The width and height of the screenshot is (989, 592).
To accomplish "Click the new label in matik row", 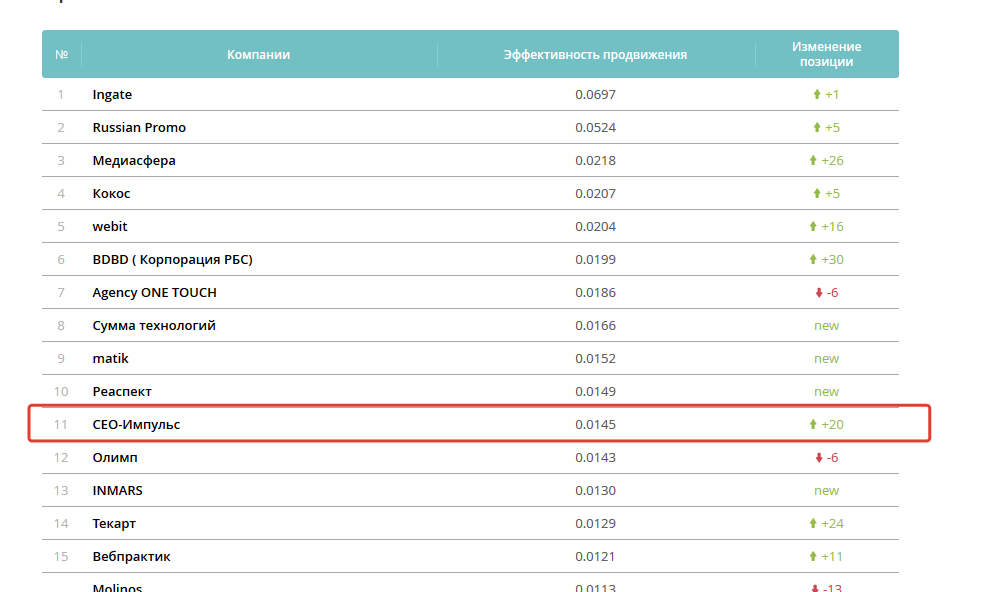I will (x=826, y=359).
